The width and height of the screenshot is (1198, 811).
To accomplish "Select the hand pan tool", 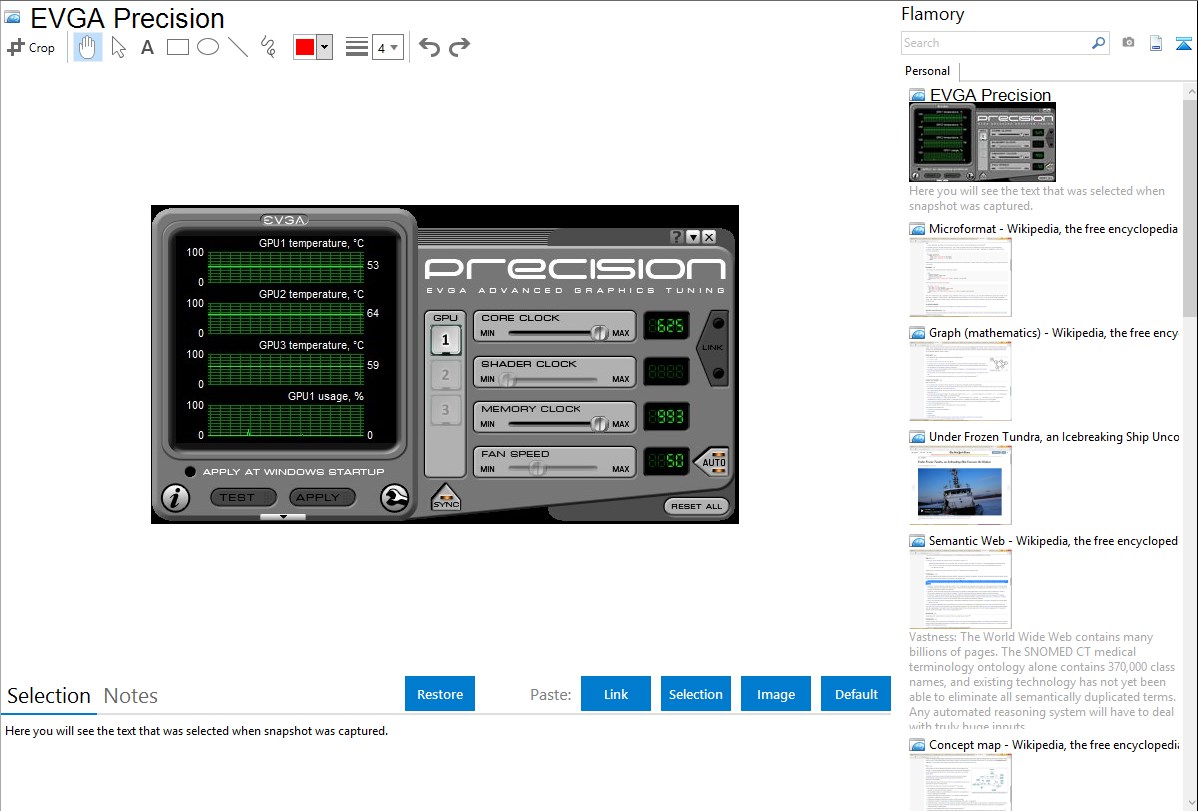I will [88, 47].
